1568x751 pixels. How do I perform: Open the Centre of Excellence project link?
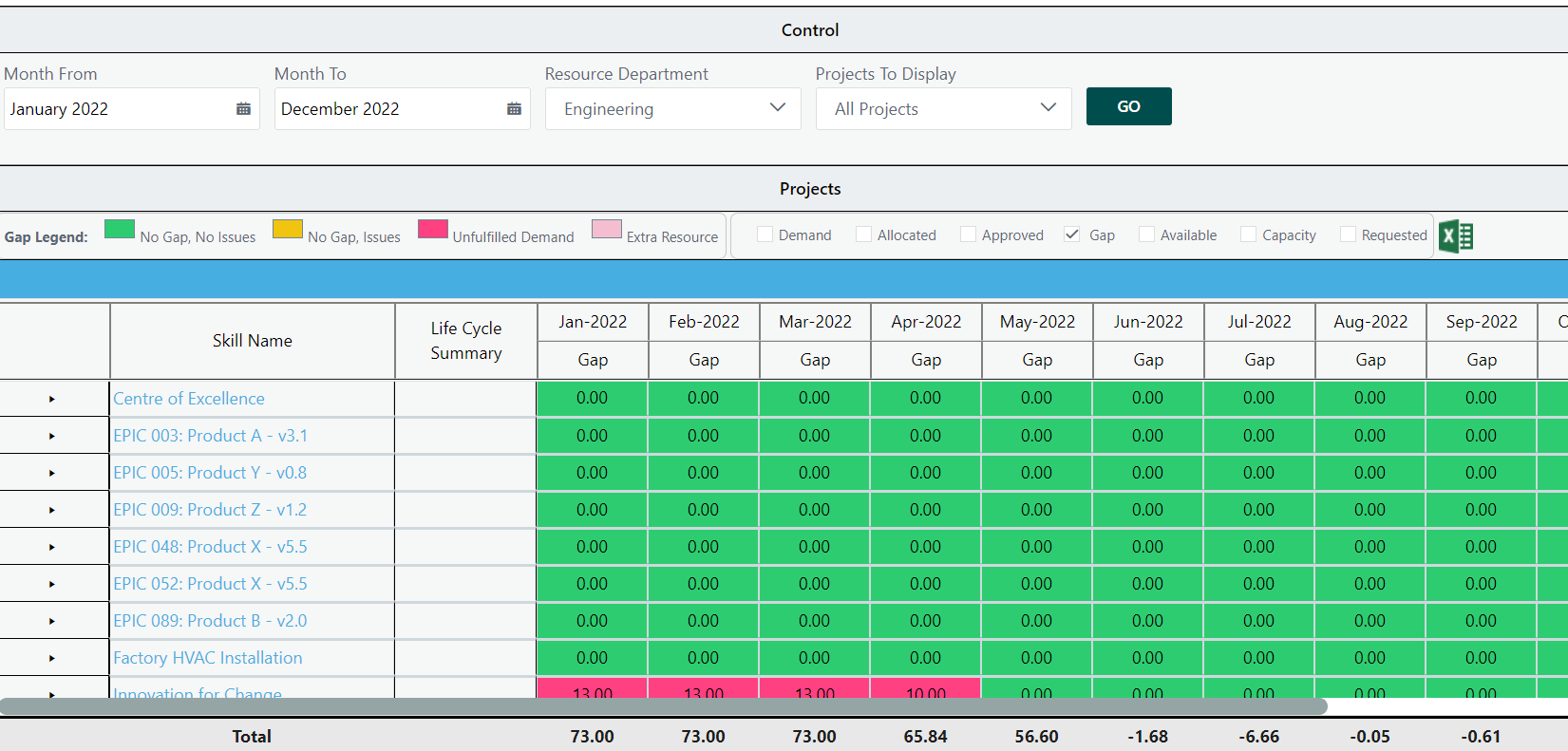[189, 399]
